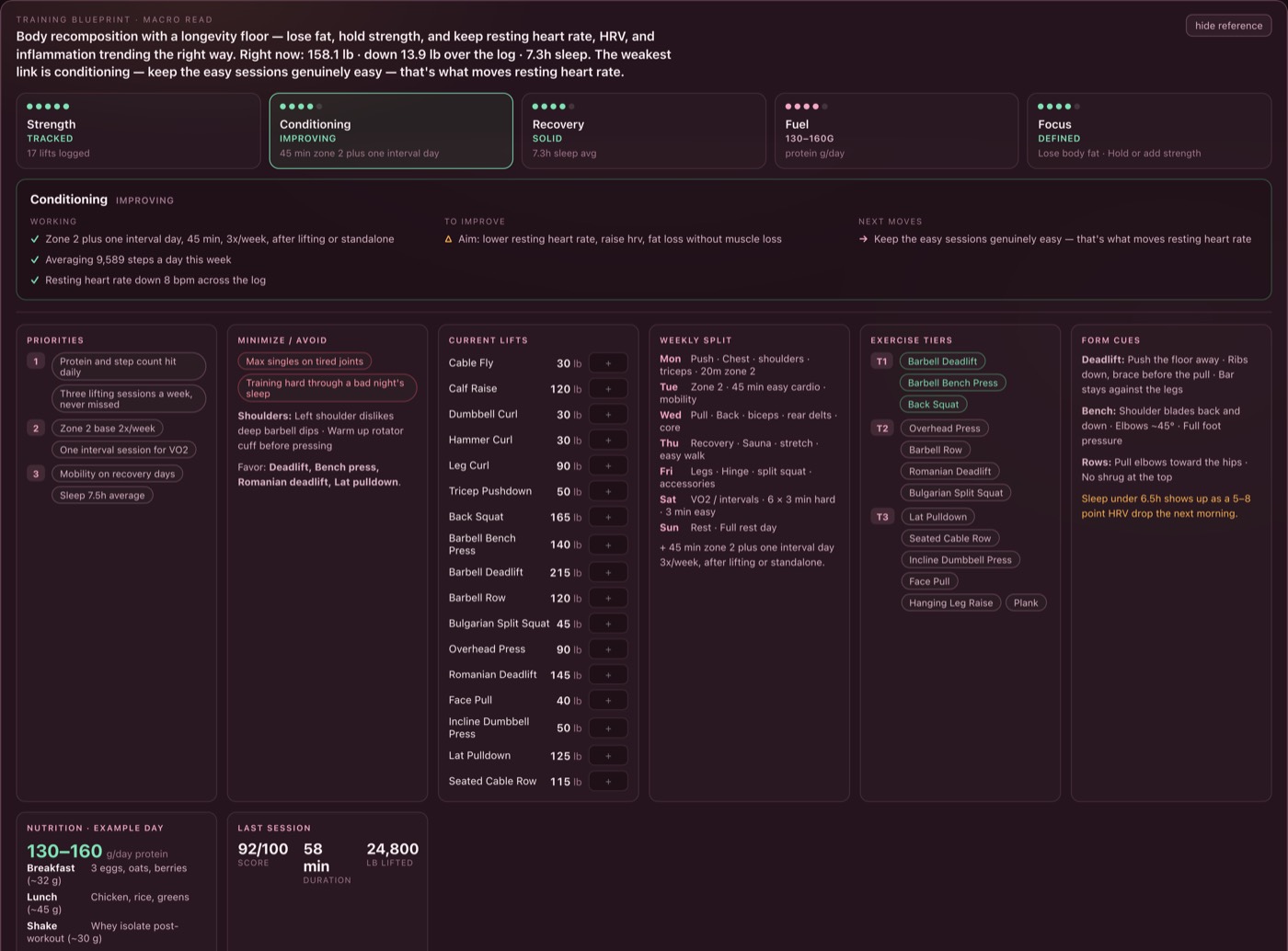The height and width of the screenshot is (951, 1288).
Task: Click the T3 tier badge
Action: click(x=881, y=517)
